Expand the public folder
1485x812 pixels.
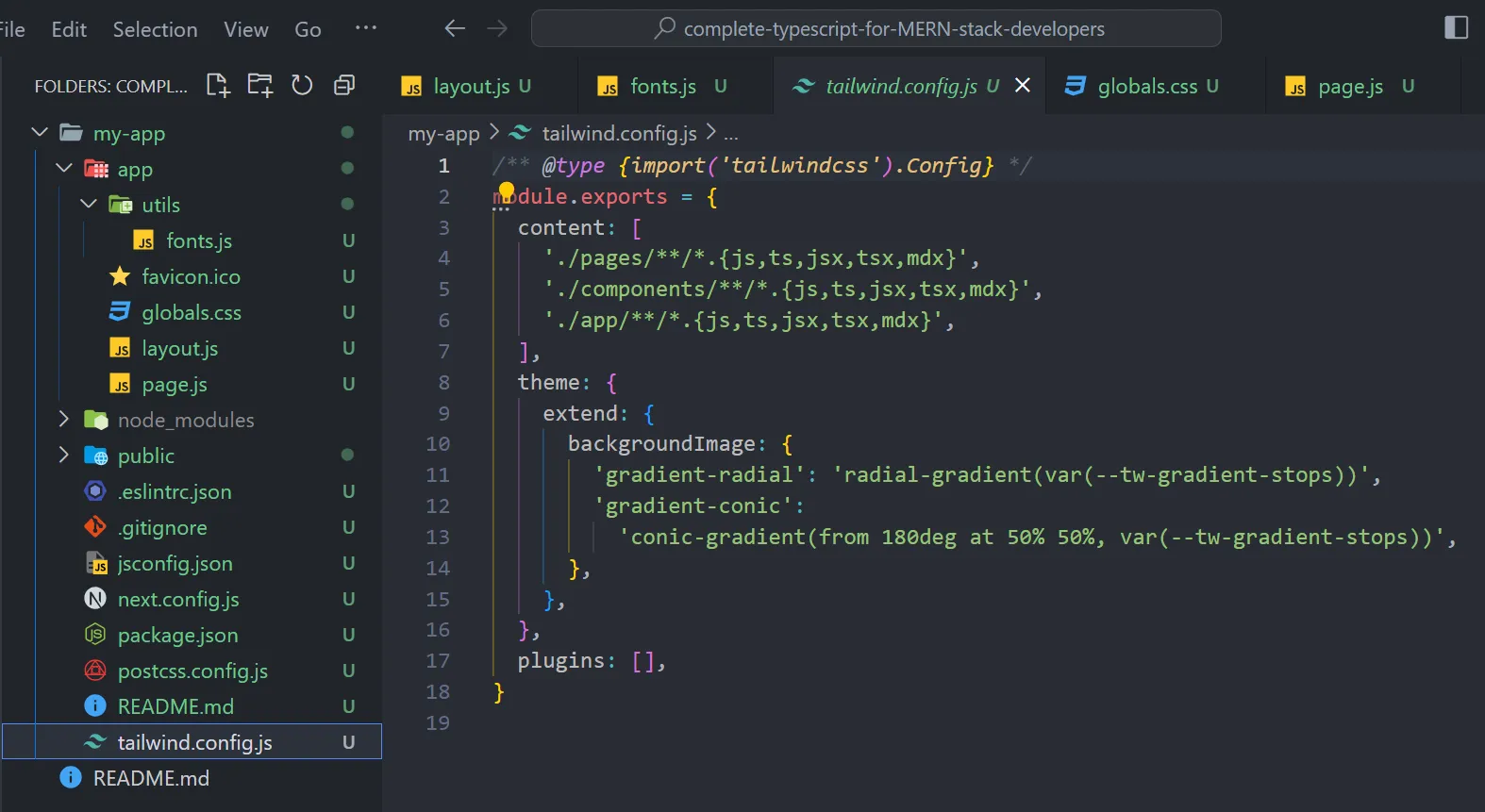coord(64,456)
